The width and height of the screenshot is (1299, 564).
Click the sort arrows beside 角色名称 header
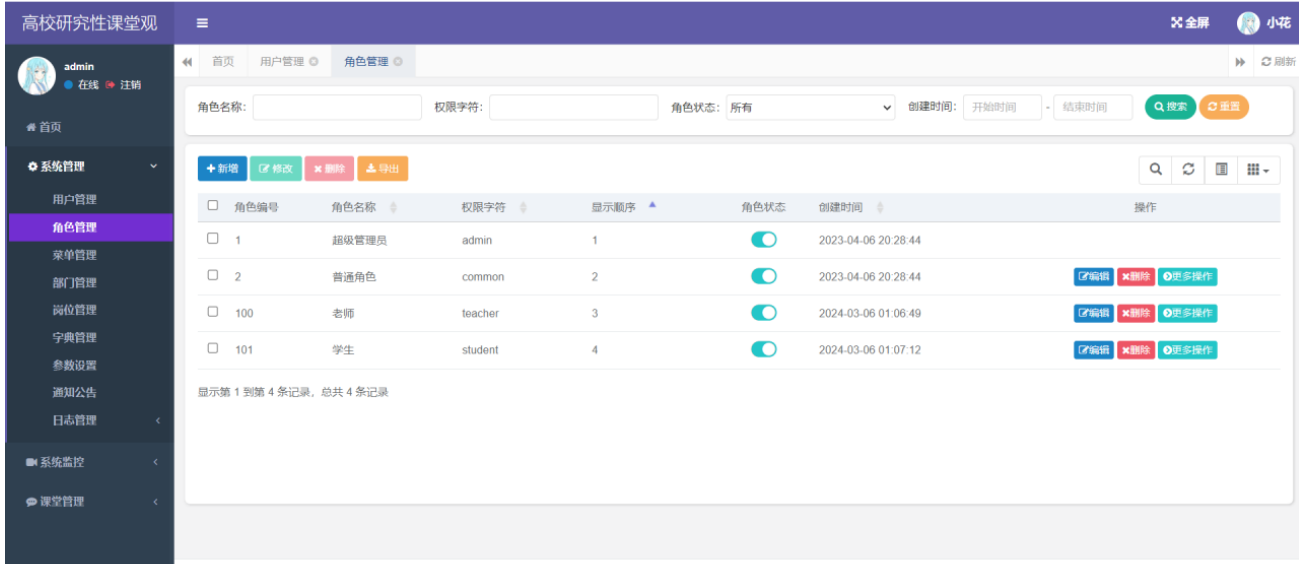(x=393, y=208)
